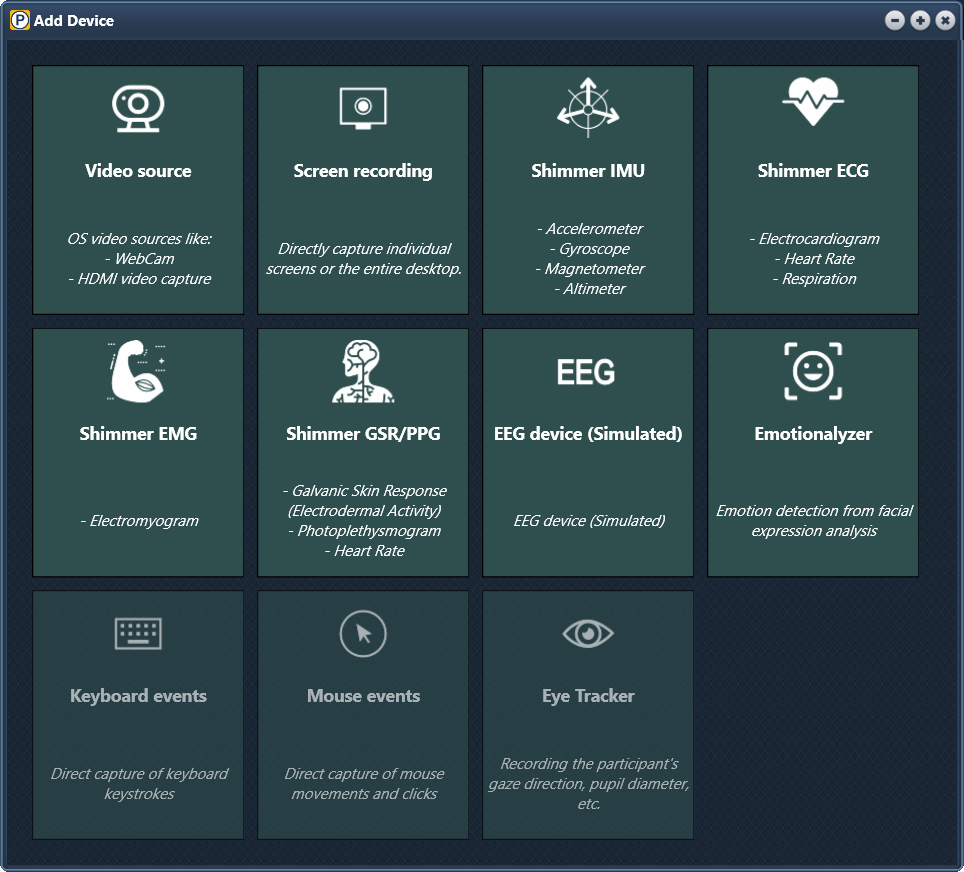964x872 pixels.
Task: Click the Keyboard events keyboard icon
Action: tap(138, 633)
